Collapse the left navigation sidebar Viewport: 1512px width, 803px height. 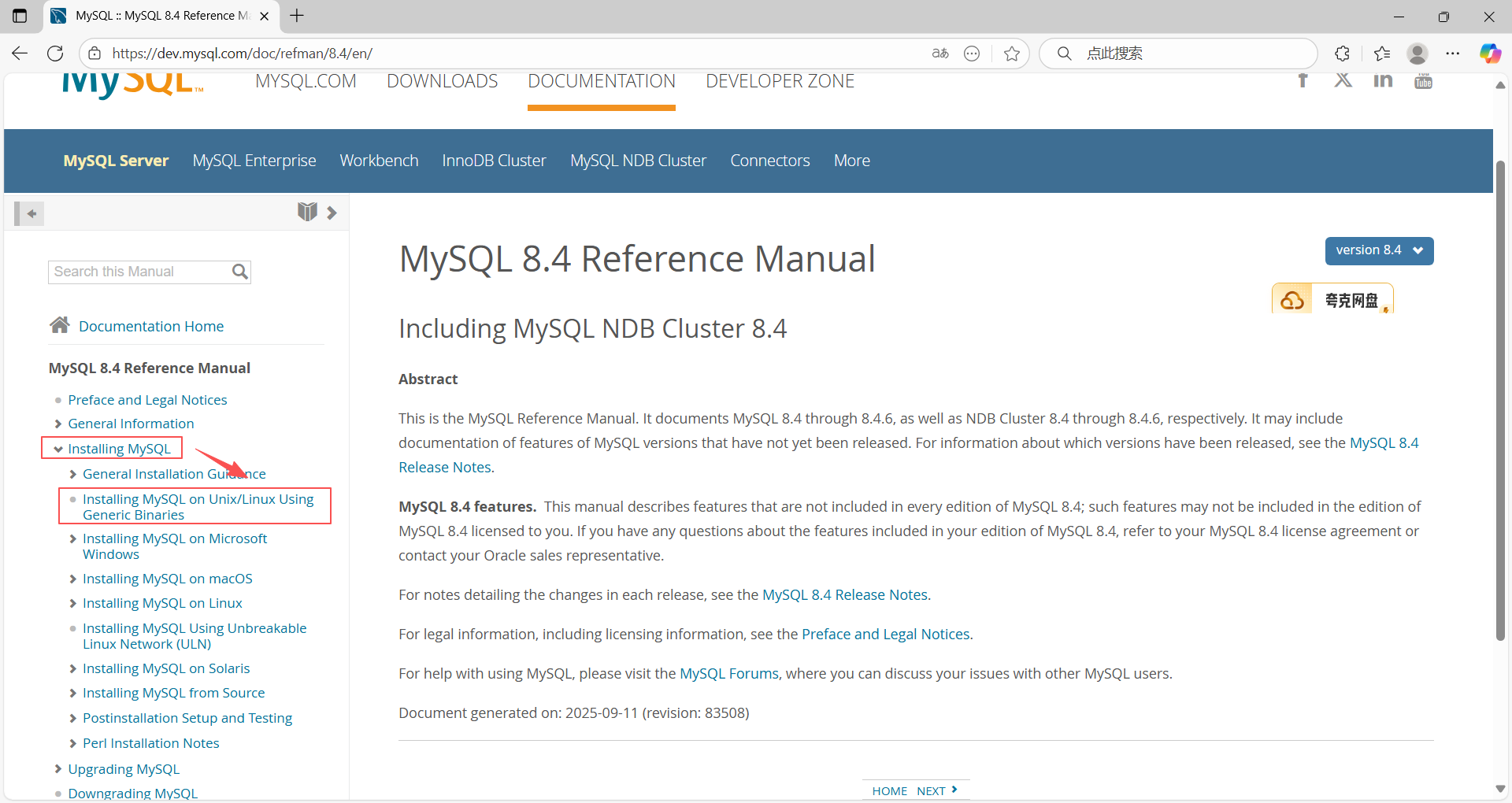(x=29, y=213)
